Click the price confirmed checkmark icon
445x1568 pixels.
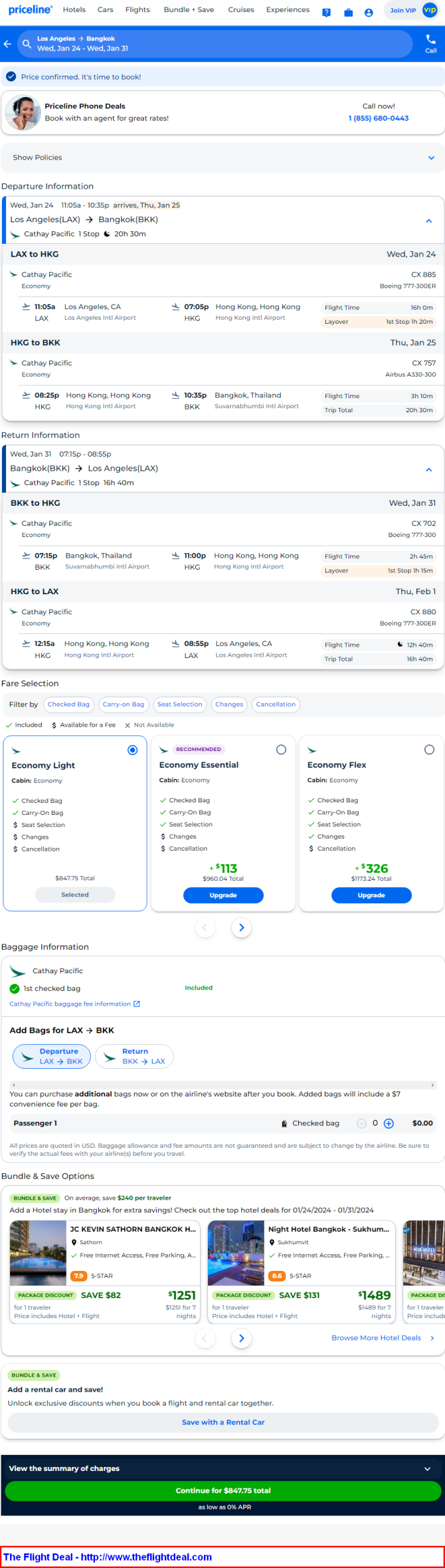click(11, 76)
